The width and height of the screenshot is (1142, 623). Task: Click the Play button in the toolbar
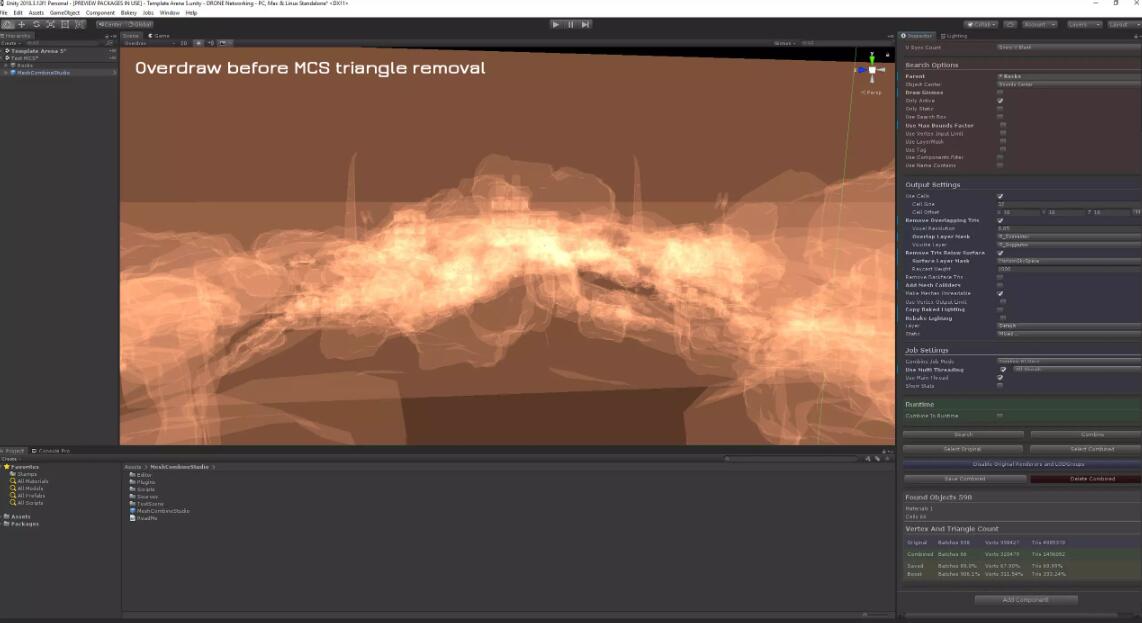tap(556, 24)
